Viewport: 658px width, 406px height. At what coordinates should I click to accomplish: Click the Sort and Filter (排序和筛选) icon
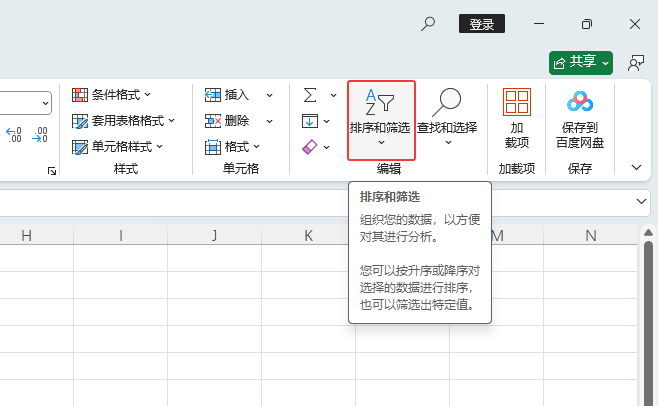[x=380, y=102]
